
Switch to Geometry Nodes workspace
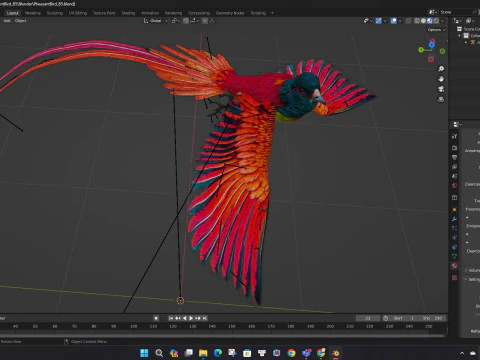[x=230, y=13]
